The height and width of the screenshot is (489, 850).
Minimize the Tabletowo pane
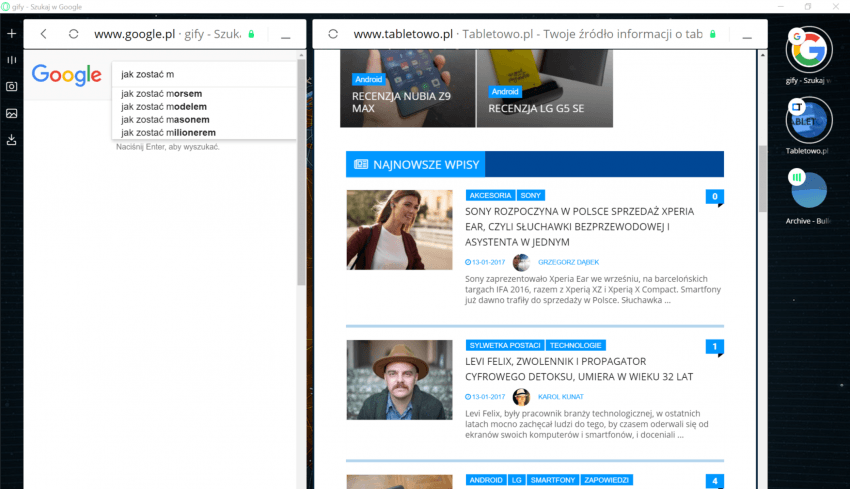tap(747, 37)
